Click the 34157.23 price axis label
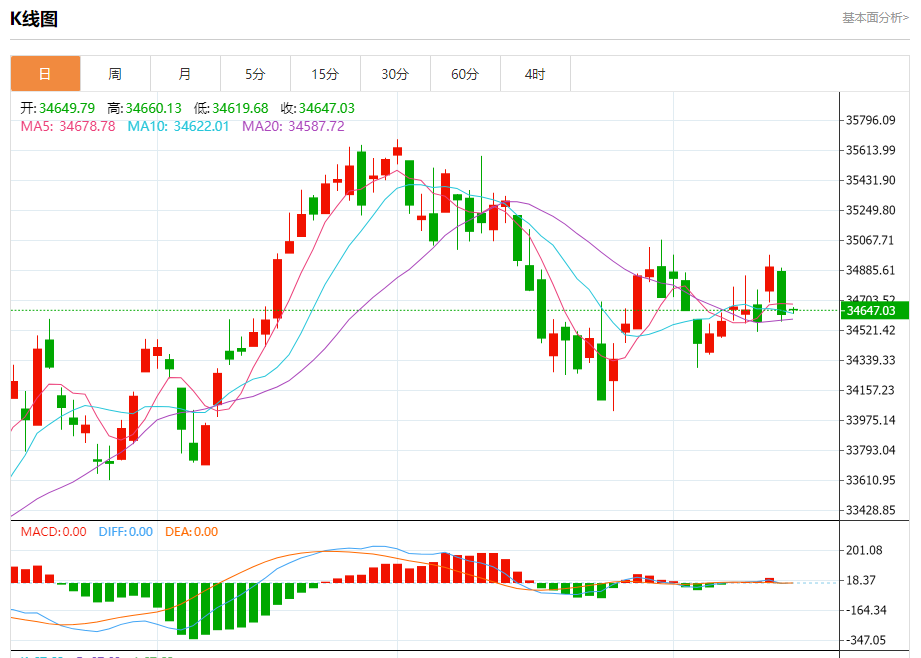 point(870,390)
